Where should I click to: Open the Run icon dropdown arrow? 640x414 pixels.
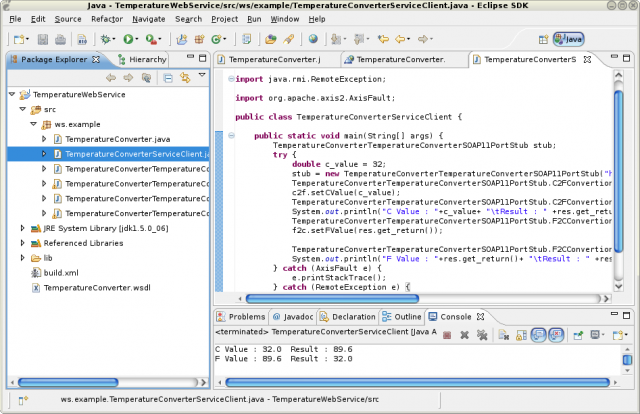(137, 39)
